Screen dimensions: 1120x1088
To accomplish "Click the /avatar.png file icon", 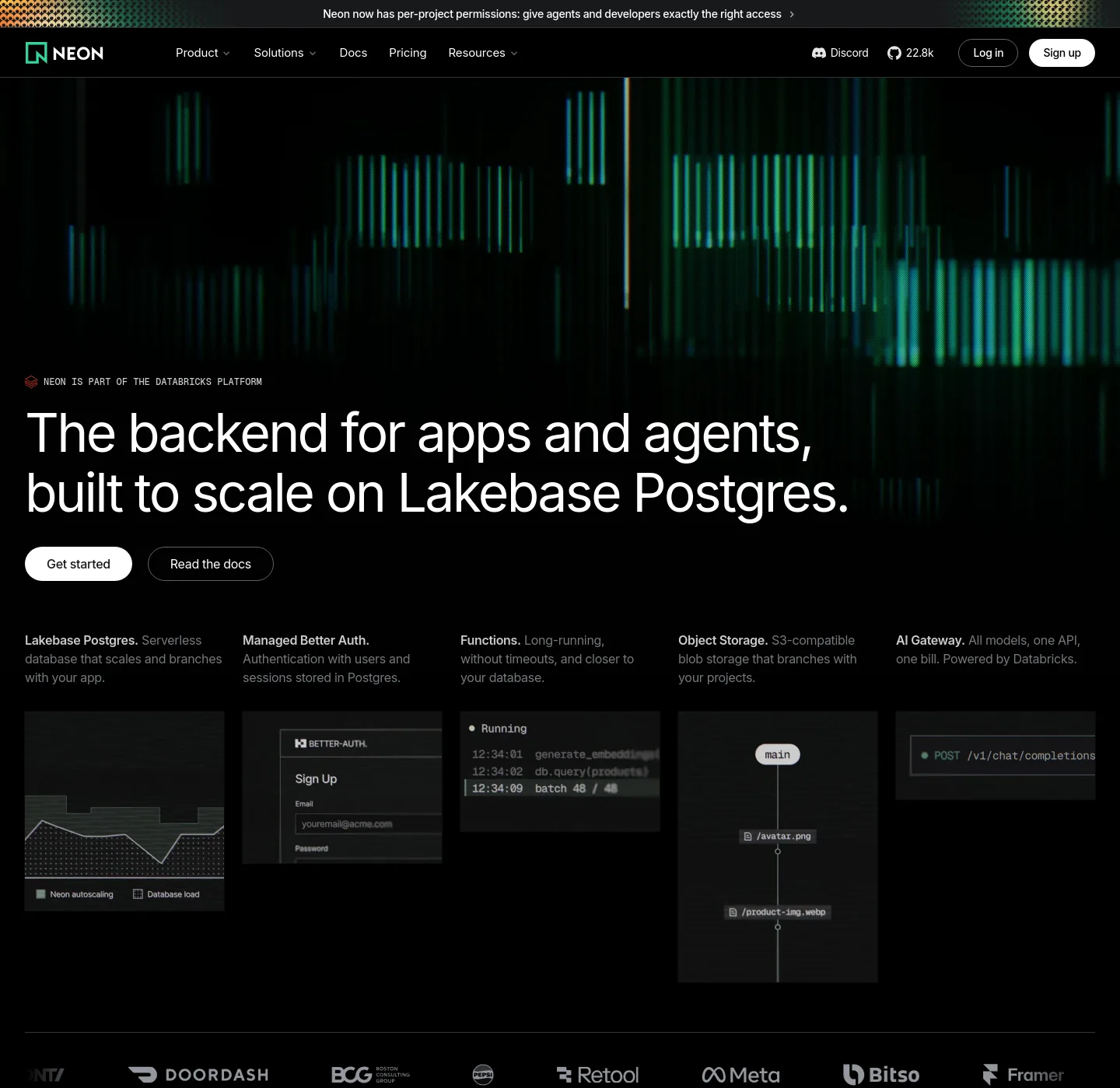I will (748, 837).
